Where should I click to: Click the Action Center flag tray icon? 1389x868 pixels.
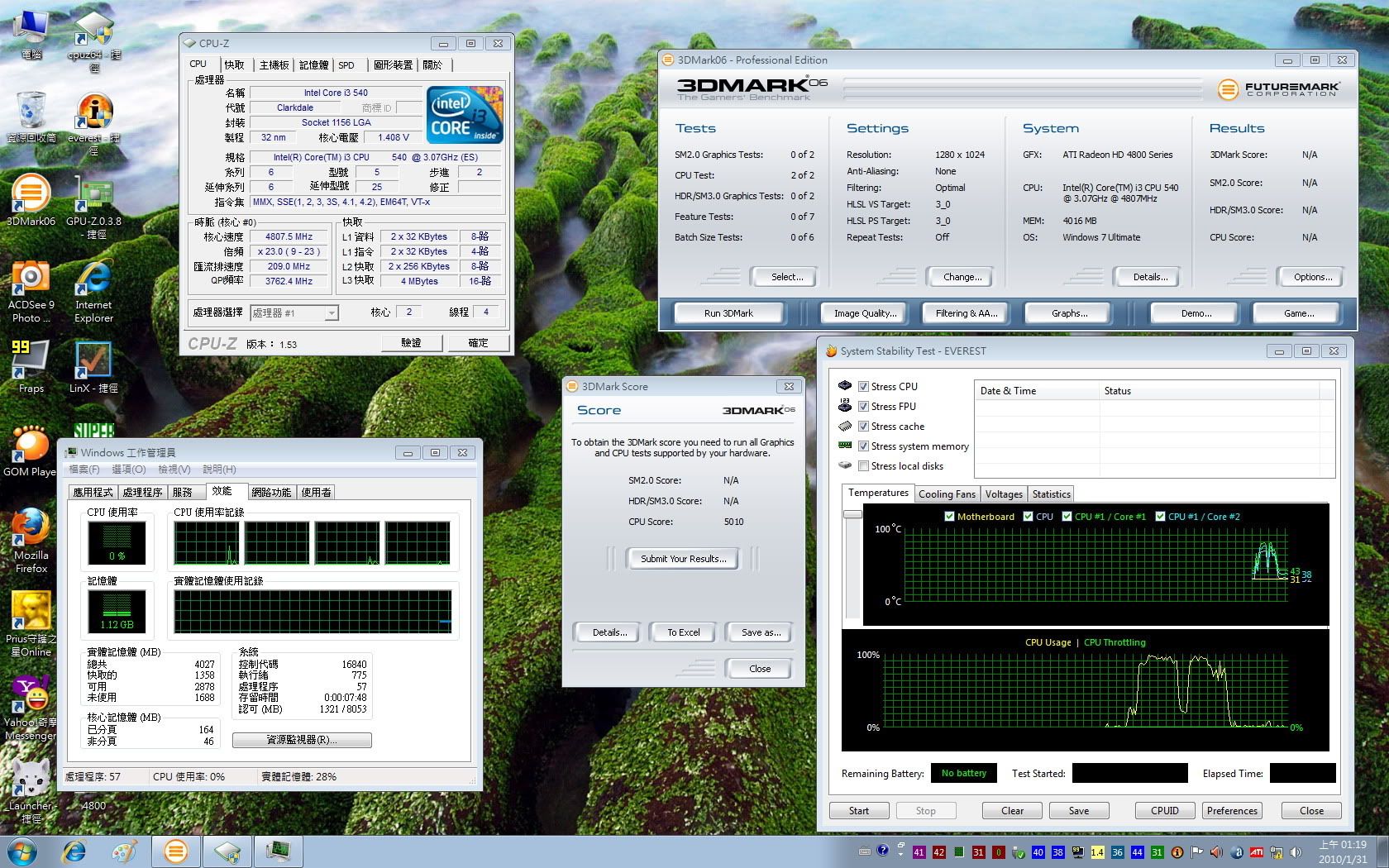tap(1196, 852)
